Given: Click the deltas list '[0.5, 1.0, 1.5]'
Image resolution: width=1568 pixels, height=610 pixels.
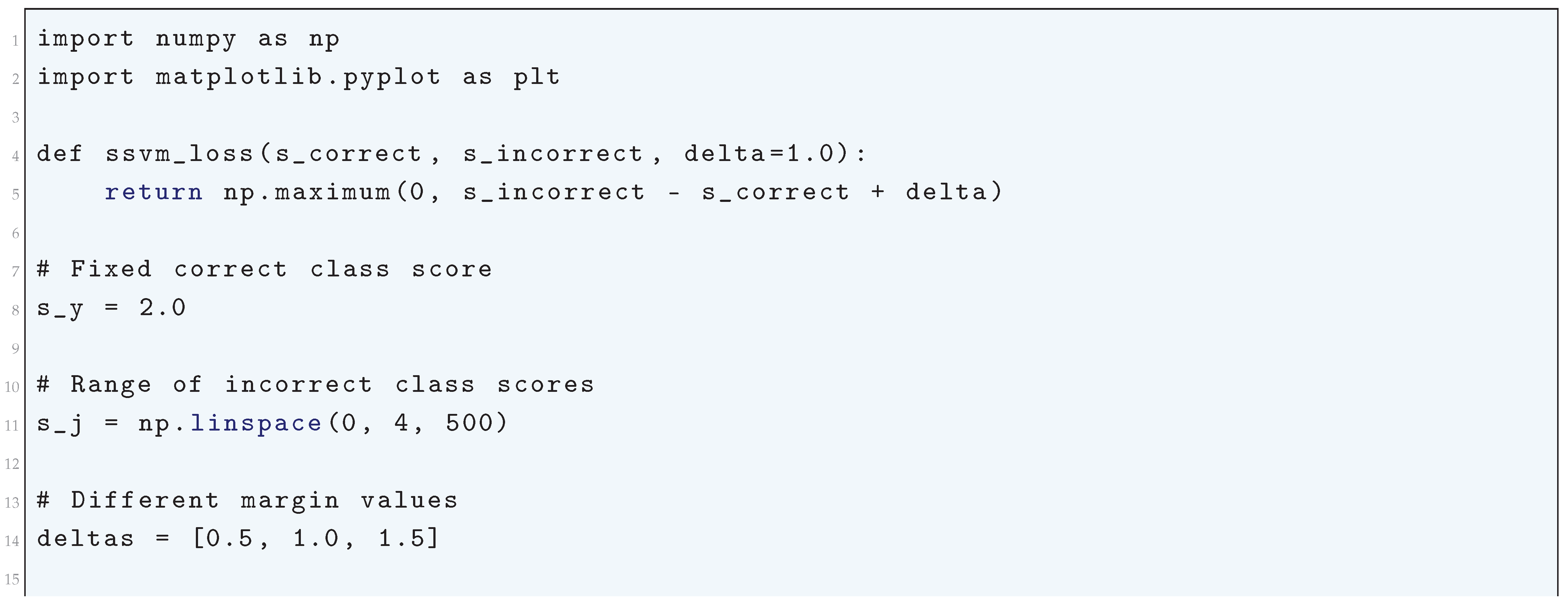Looking at the screenshot, I should click(315, 538).
